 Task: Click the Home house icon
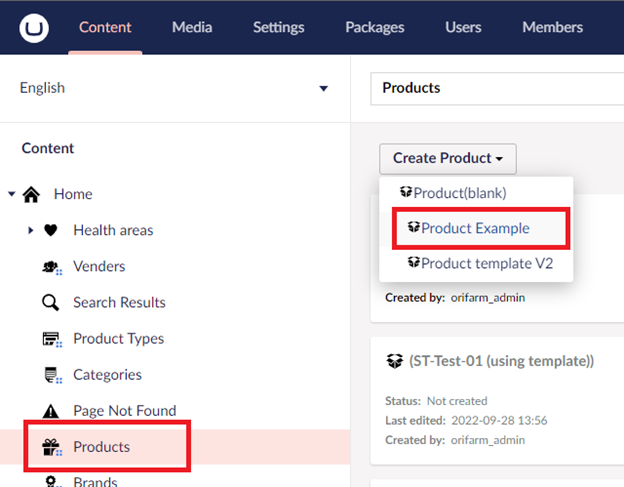coord(31,194)
